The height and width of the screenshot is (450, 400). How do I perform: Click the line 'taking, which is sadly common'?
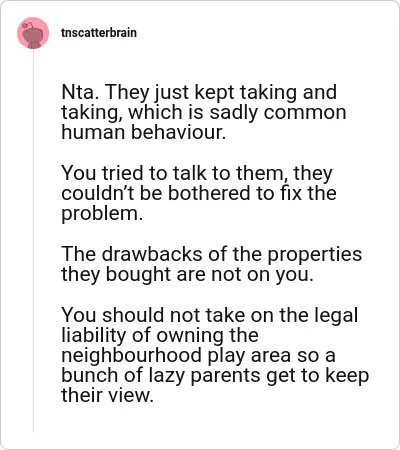pos(204,112)
